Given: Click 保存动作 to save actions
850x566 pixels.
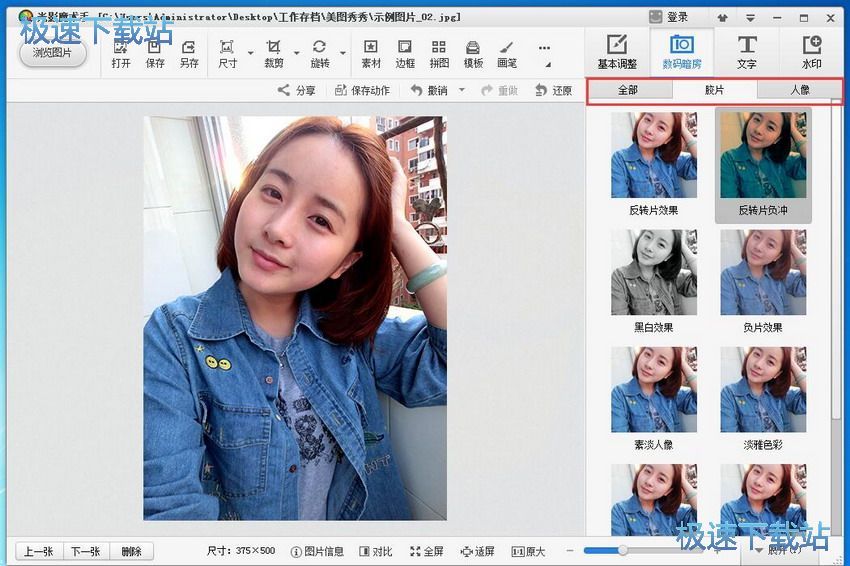Looking at the screenshot, I should tap(362, 90).
